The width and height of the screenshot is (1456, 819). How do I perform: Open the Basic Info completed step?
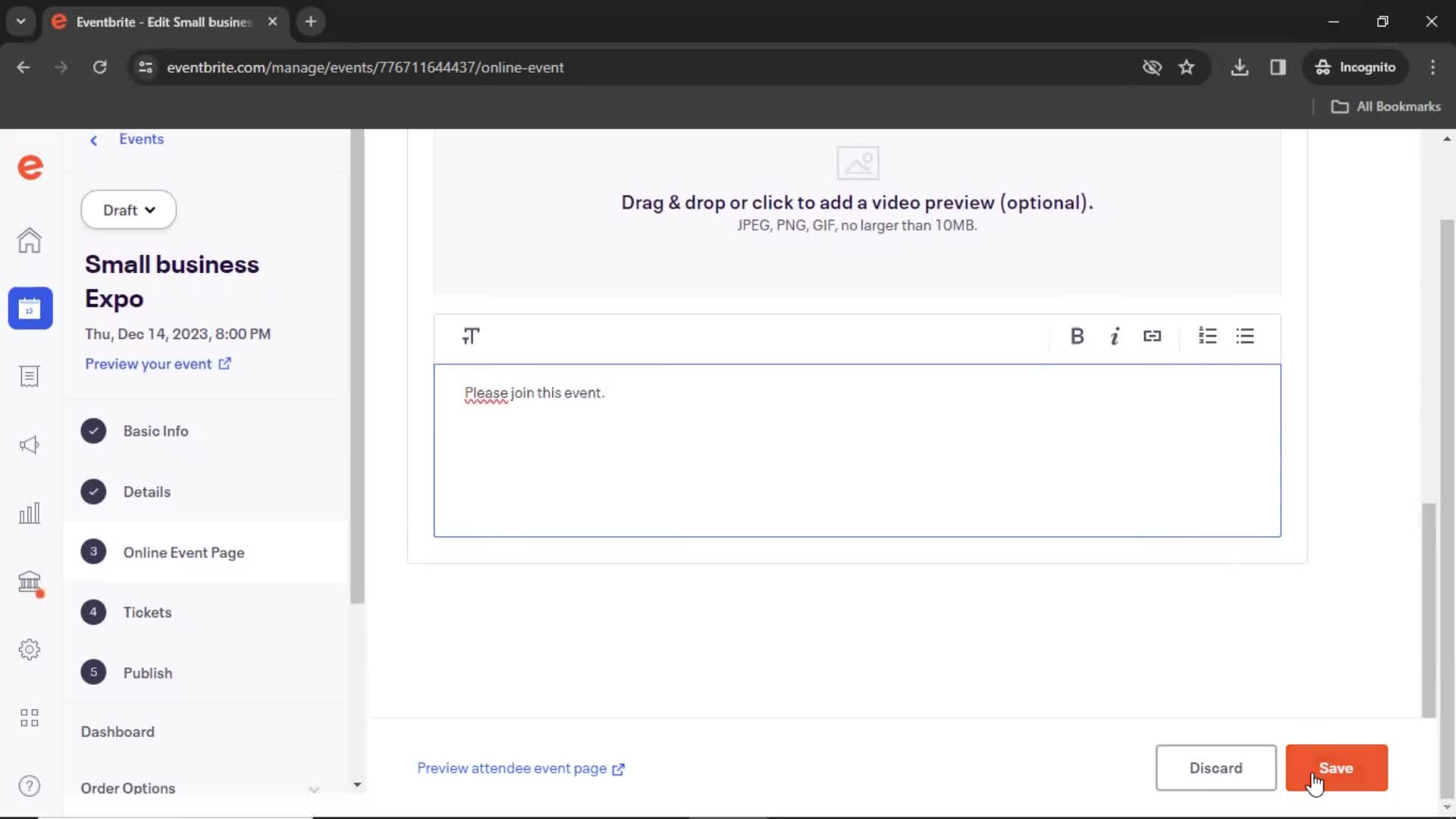click(156, 431)
